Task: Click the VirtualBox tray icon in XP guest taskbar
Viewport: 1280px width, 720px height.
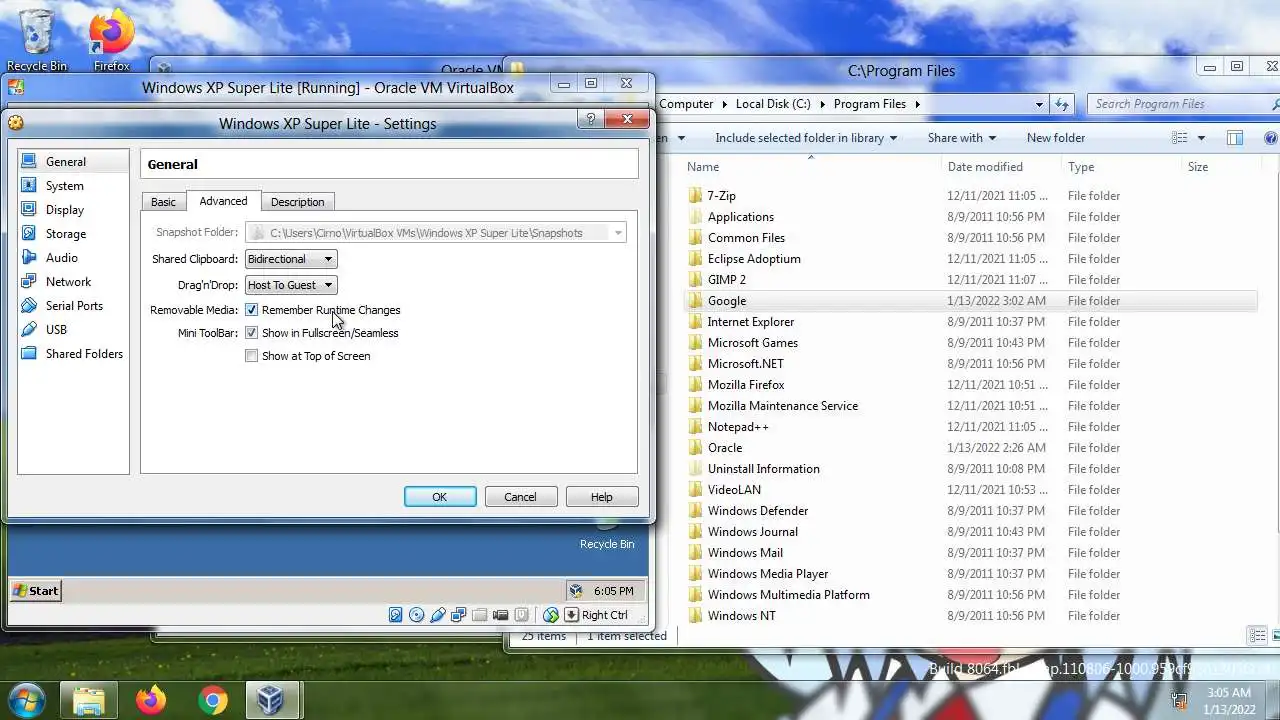Action: pos(575,591)
